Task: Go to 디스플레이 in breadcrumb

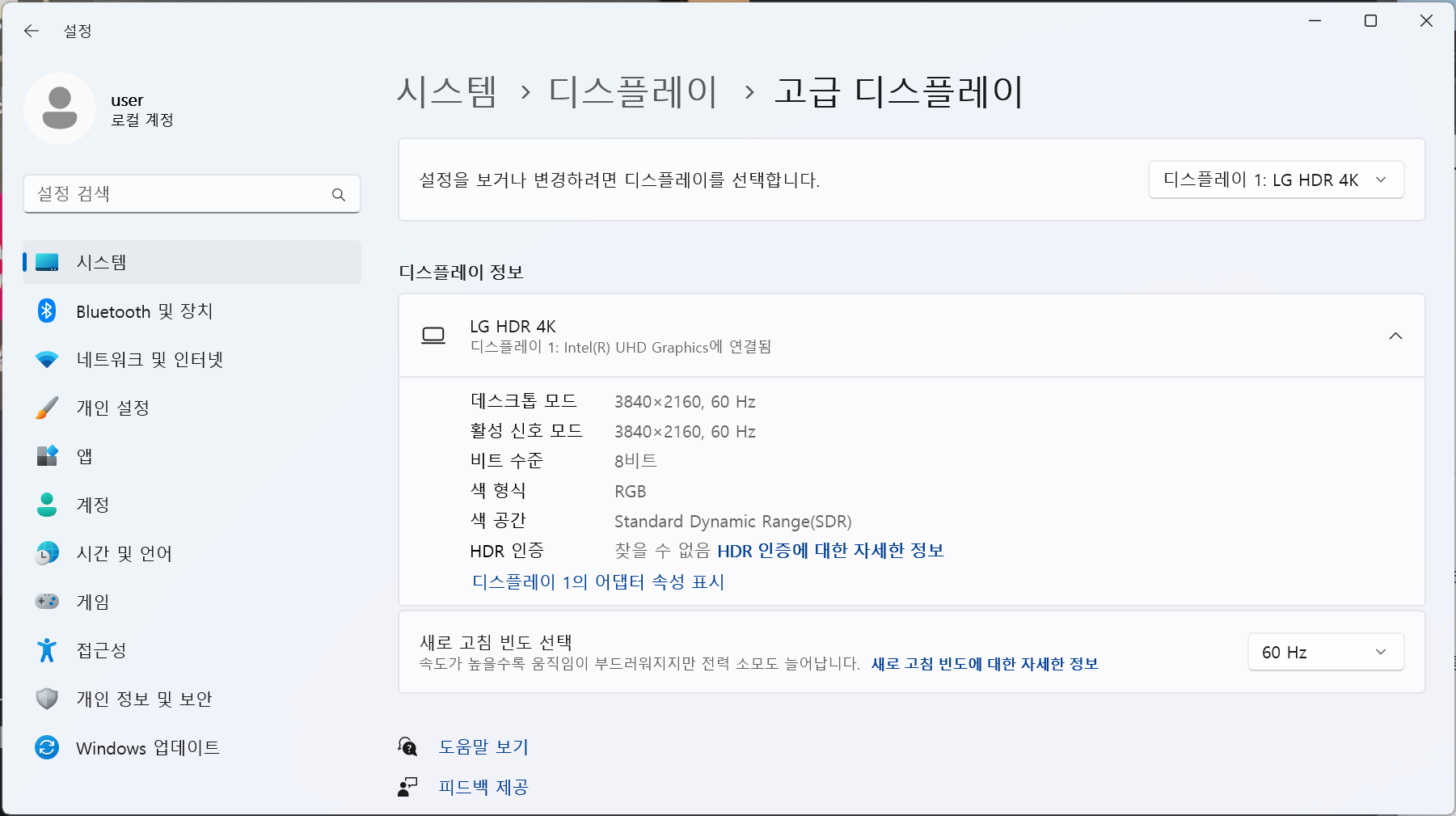Action: [633, 91]
